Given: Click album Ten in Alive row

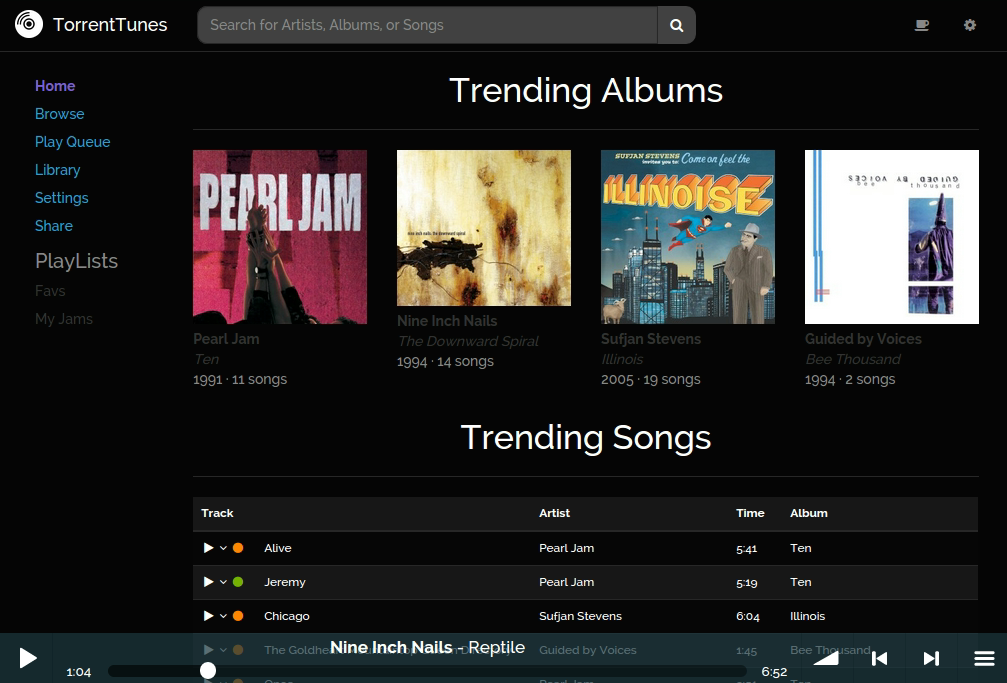Looking at the screenshot, I should tap(800, 548).
